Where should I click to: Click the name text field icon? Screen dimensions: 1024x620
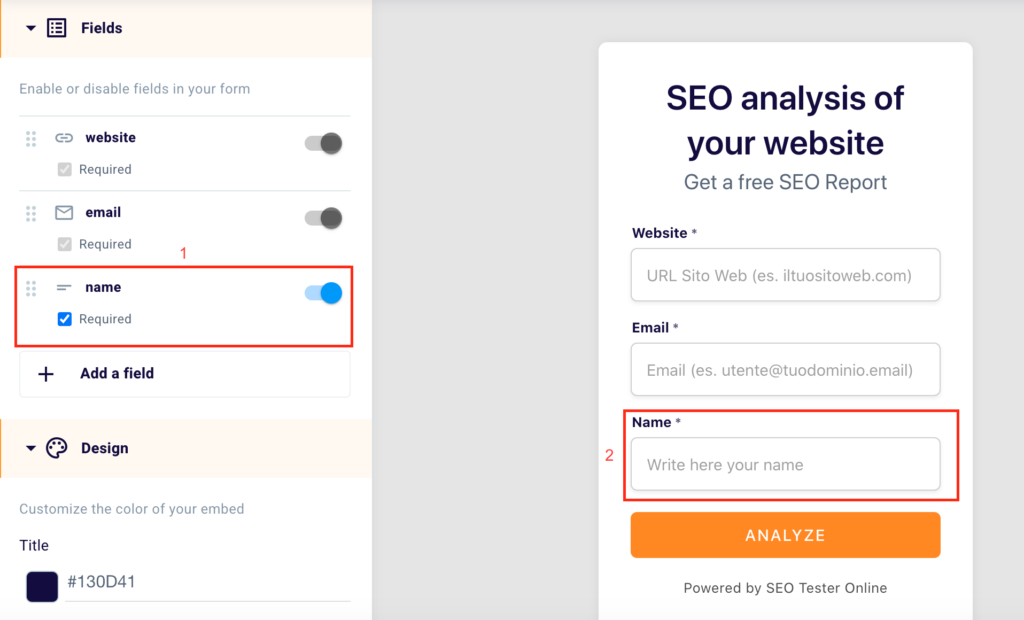[64, 288]
